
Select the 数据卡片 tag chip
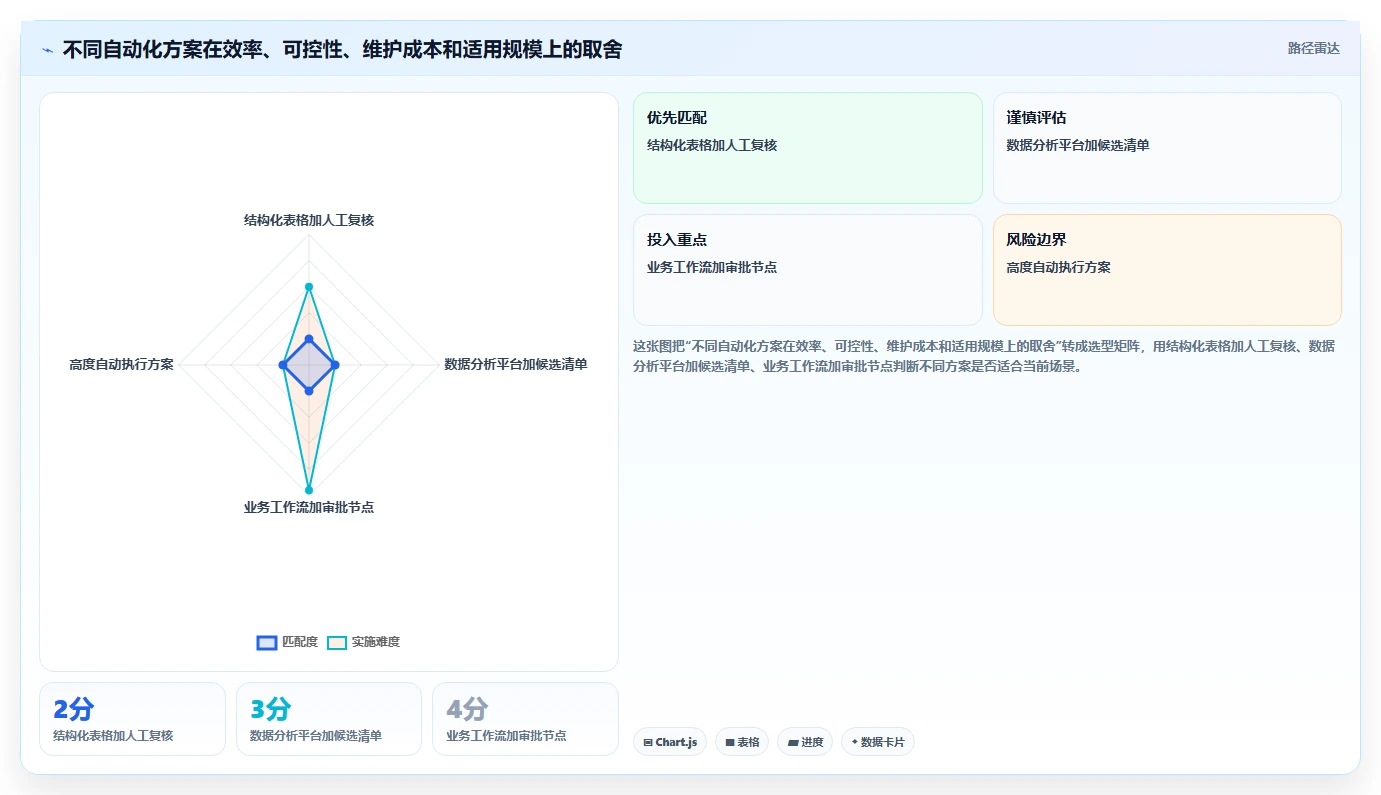point(878,742)
